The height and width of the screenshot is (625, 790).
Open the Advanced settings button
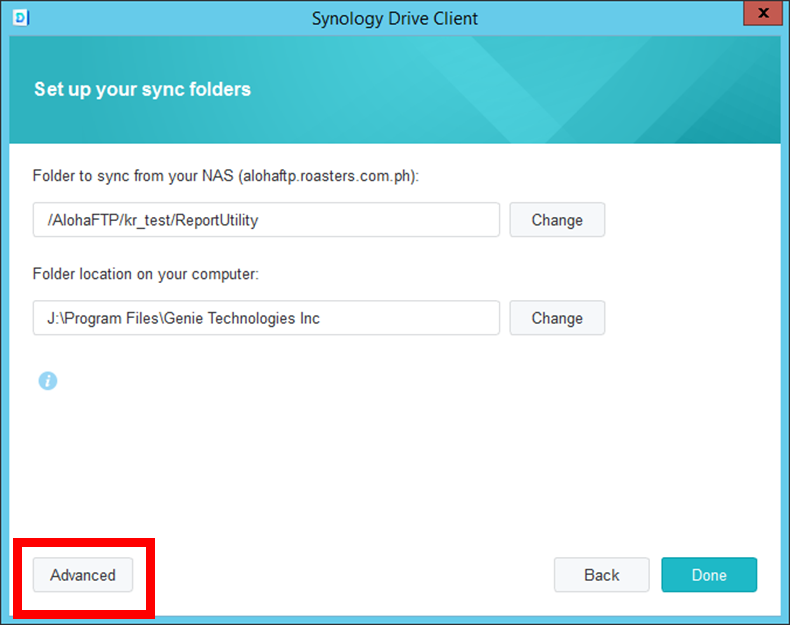[x=83, y=575]
